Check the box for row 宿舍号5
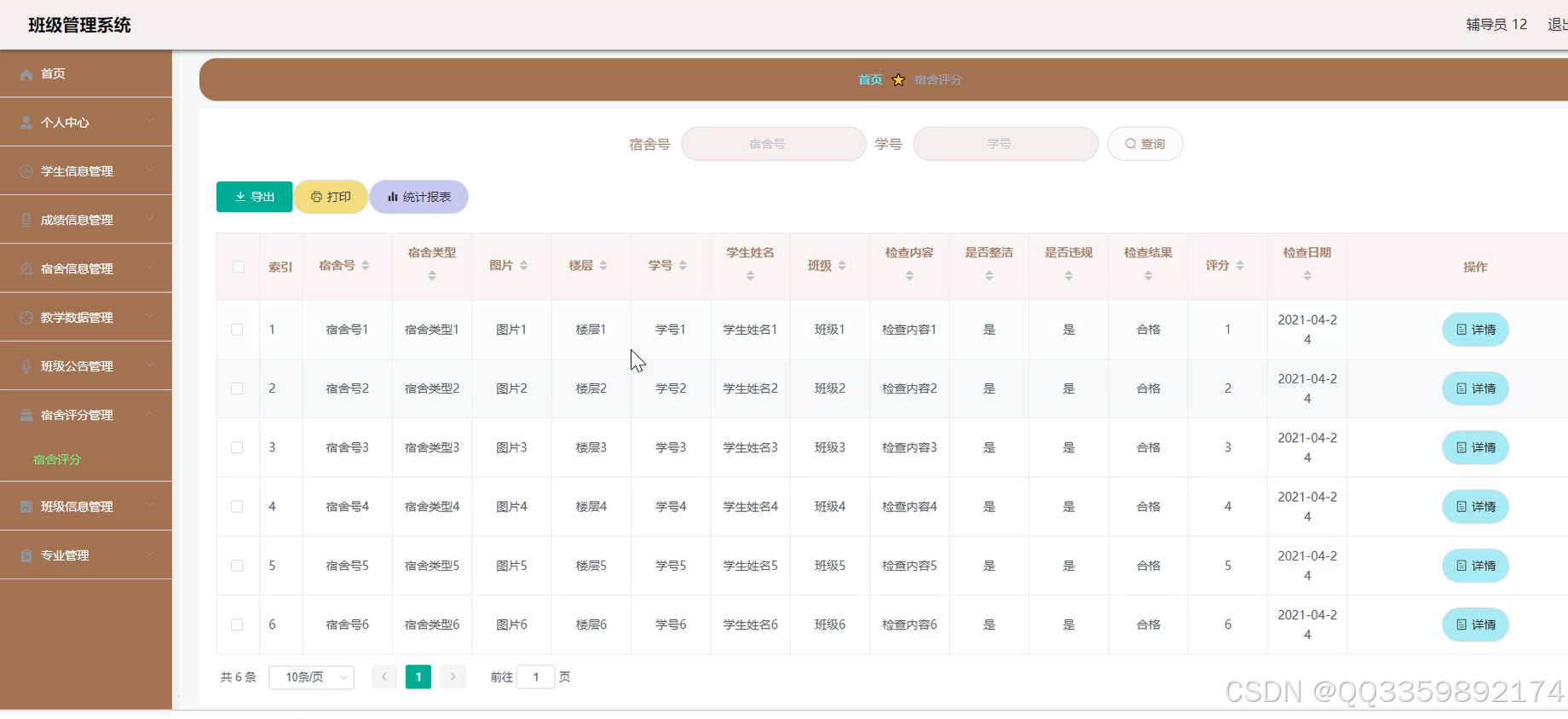This screenshot has height=719, width=1568. click(238, 566)
